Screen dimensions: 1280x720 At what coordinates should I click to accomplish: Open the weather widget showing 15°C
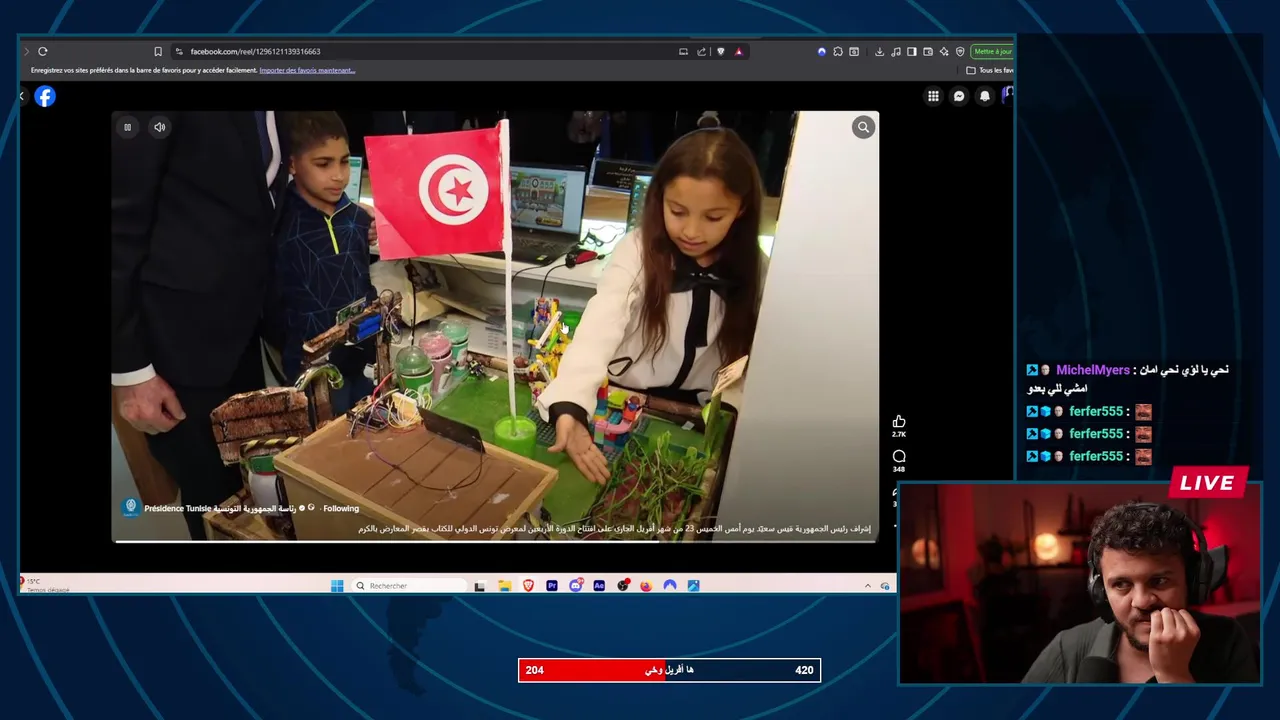[45, 585]
